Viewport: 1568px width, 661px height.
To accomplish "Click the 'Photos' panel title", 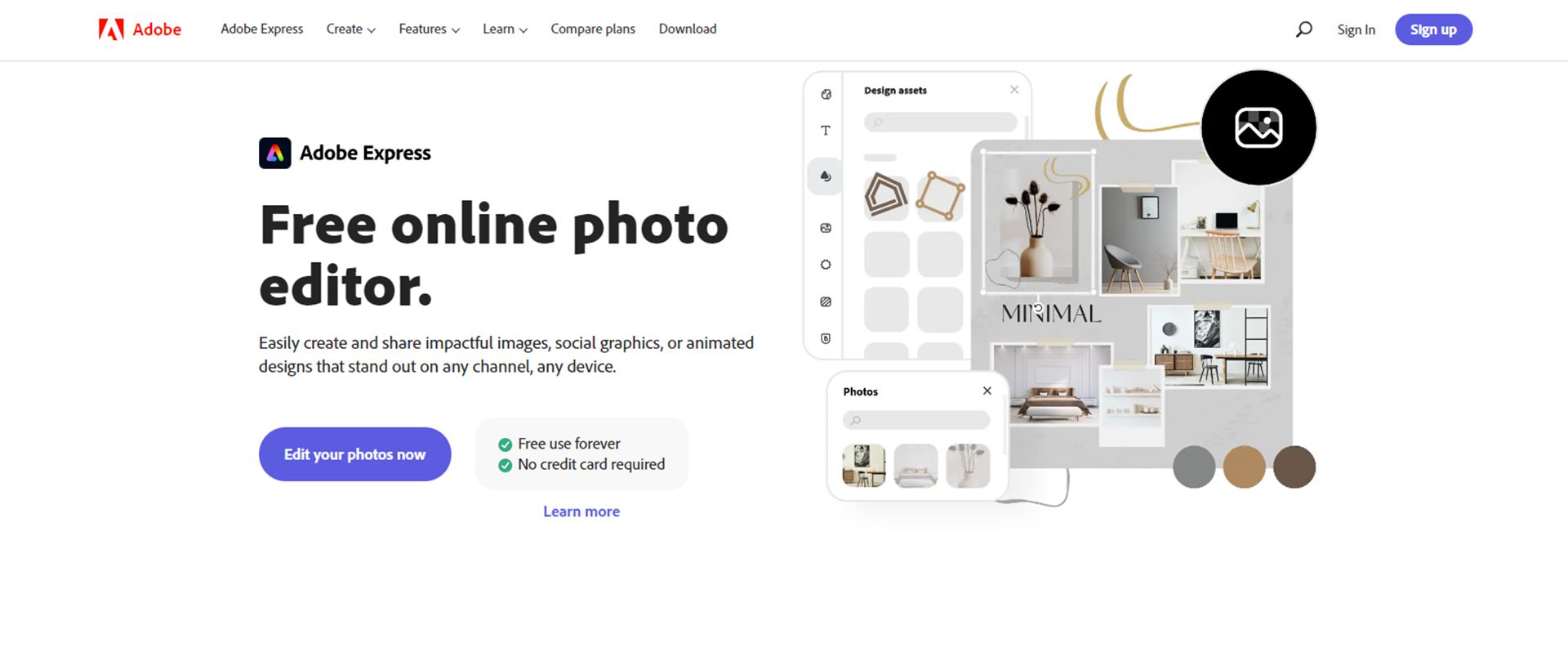I will 860,391.
